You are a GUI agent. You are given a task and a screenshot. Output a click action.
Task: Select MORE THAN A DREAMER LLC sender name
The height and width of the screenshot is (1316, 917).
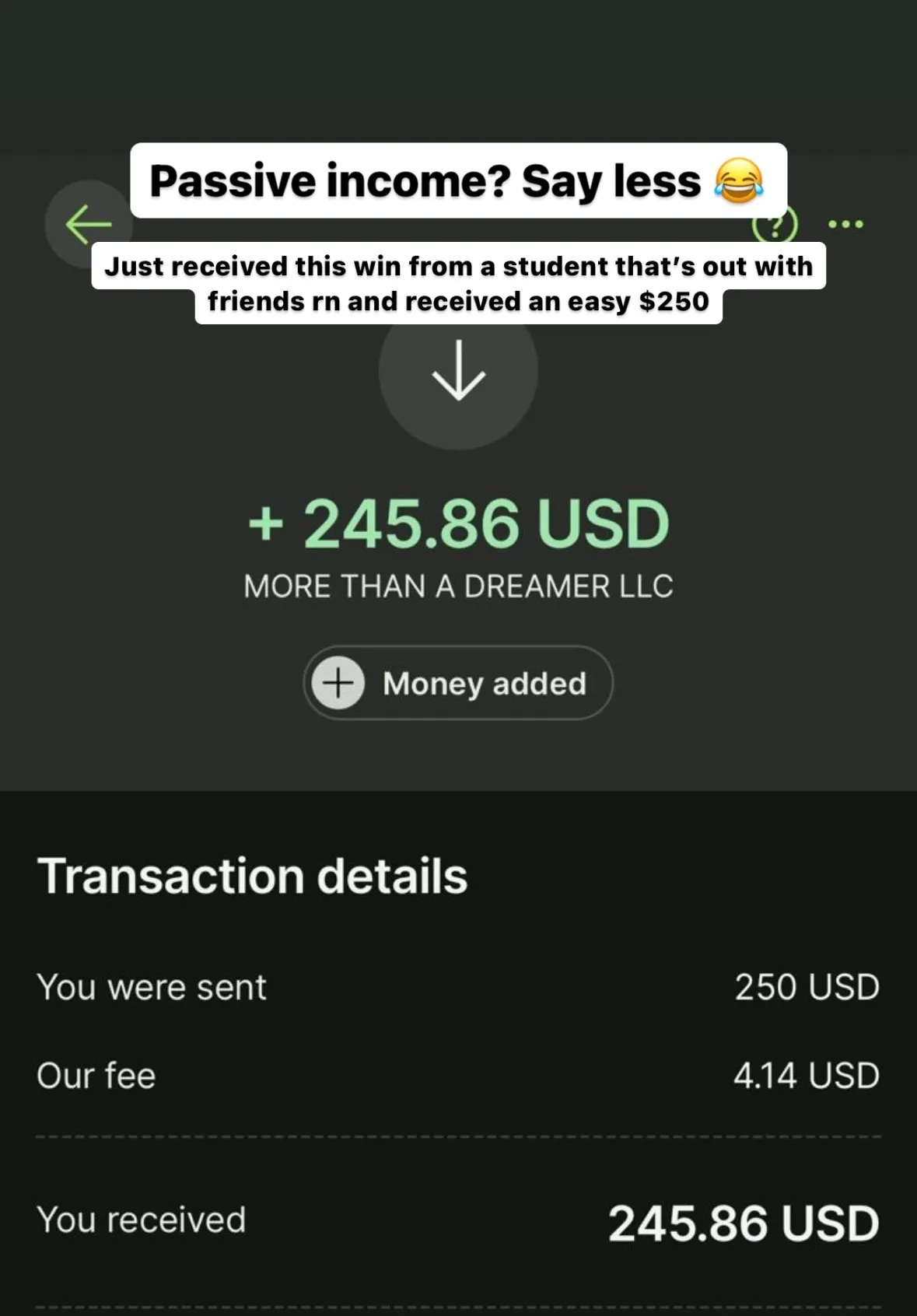click(x=458, y=586)
